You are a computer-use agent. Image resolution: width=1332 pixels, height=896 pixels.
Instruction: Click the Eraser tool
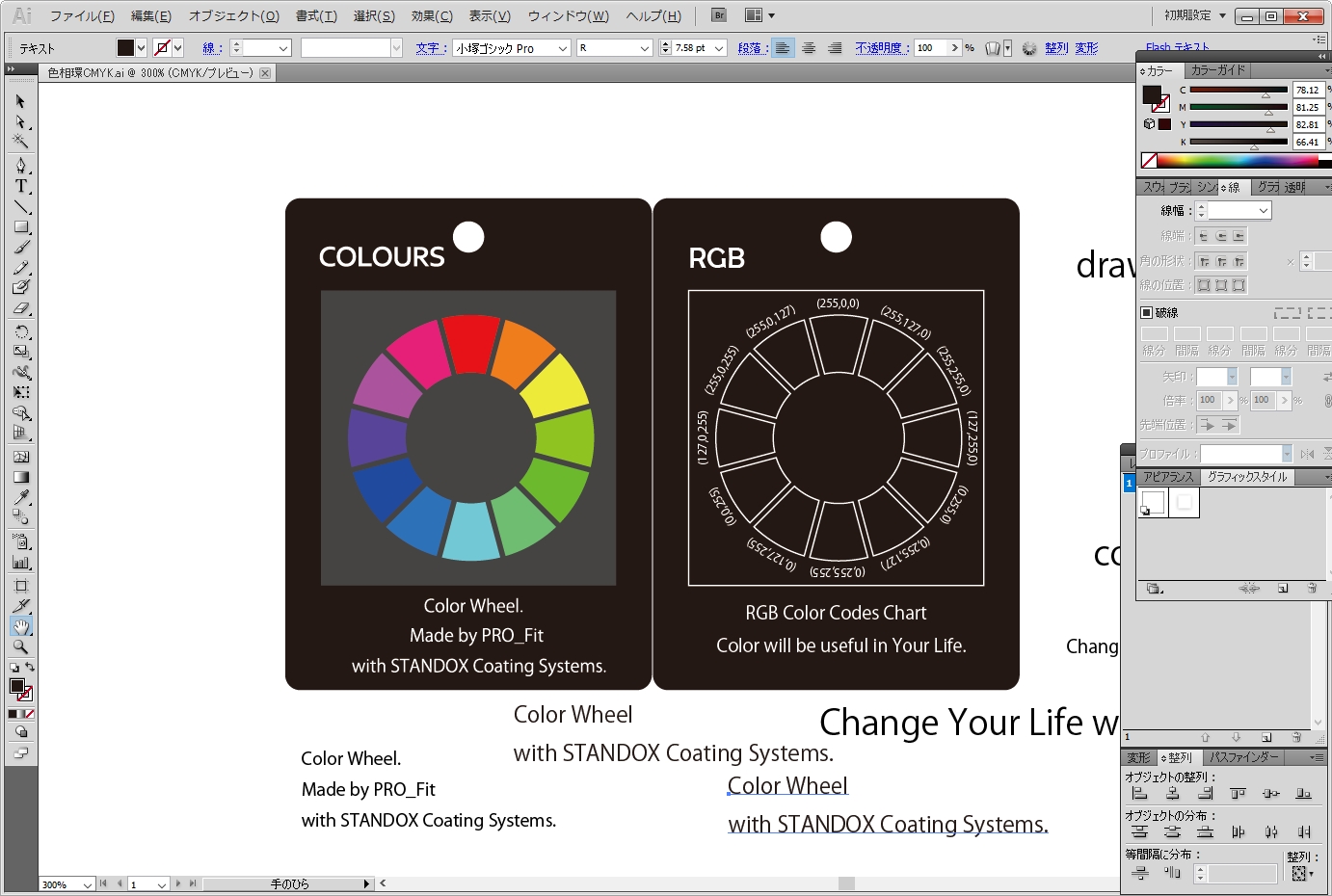click(x=20, y=309)
